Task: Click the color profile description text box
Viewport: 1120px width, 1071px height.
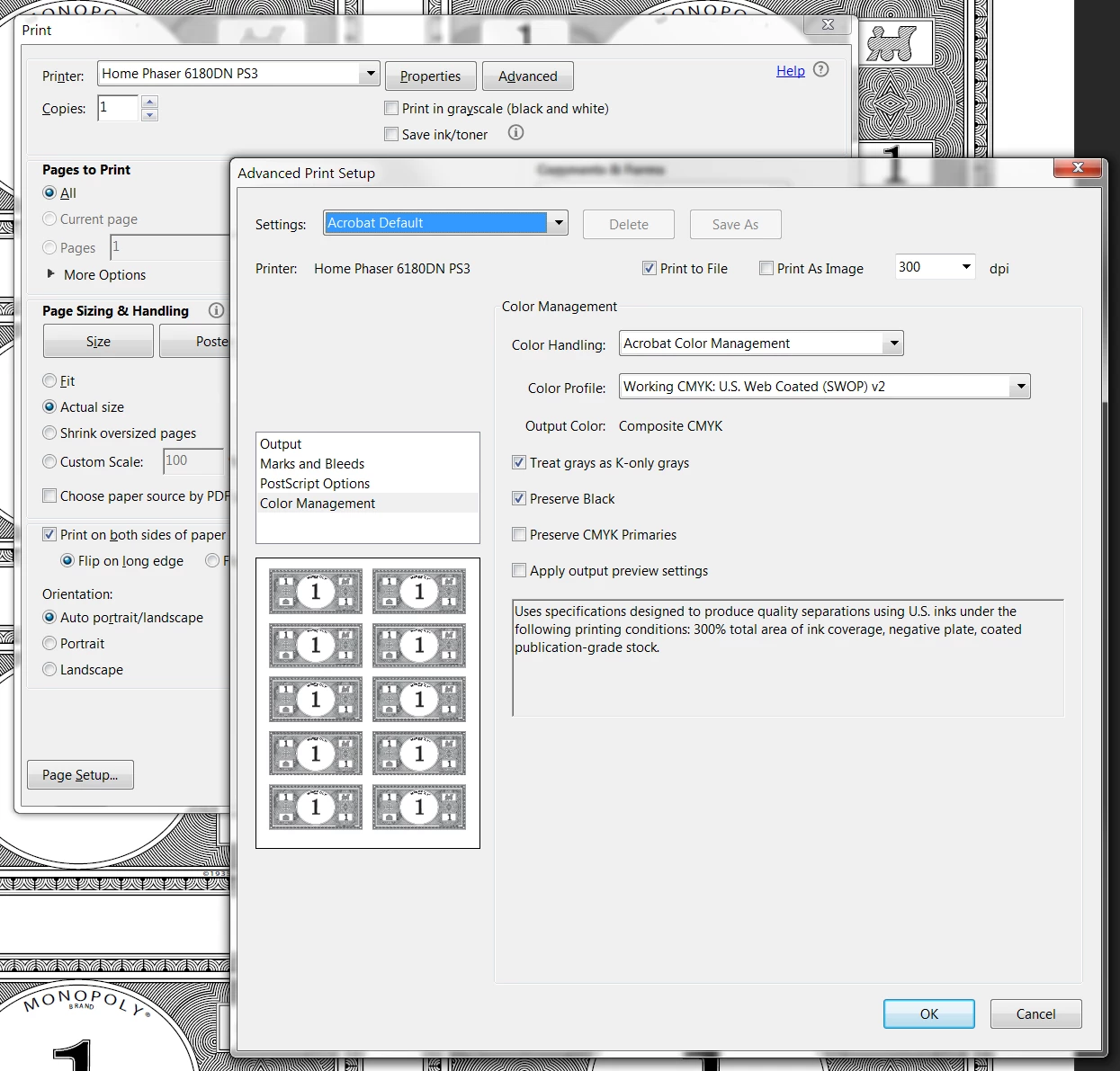Action: tap(788, 658)
